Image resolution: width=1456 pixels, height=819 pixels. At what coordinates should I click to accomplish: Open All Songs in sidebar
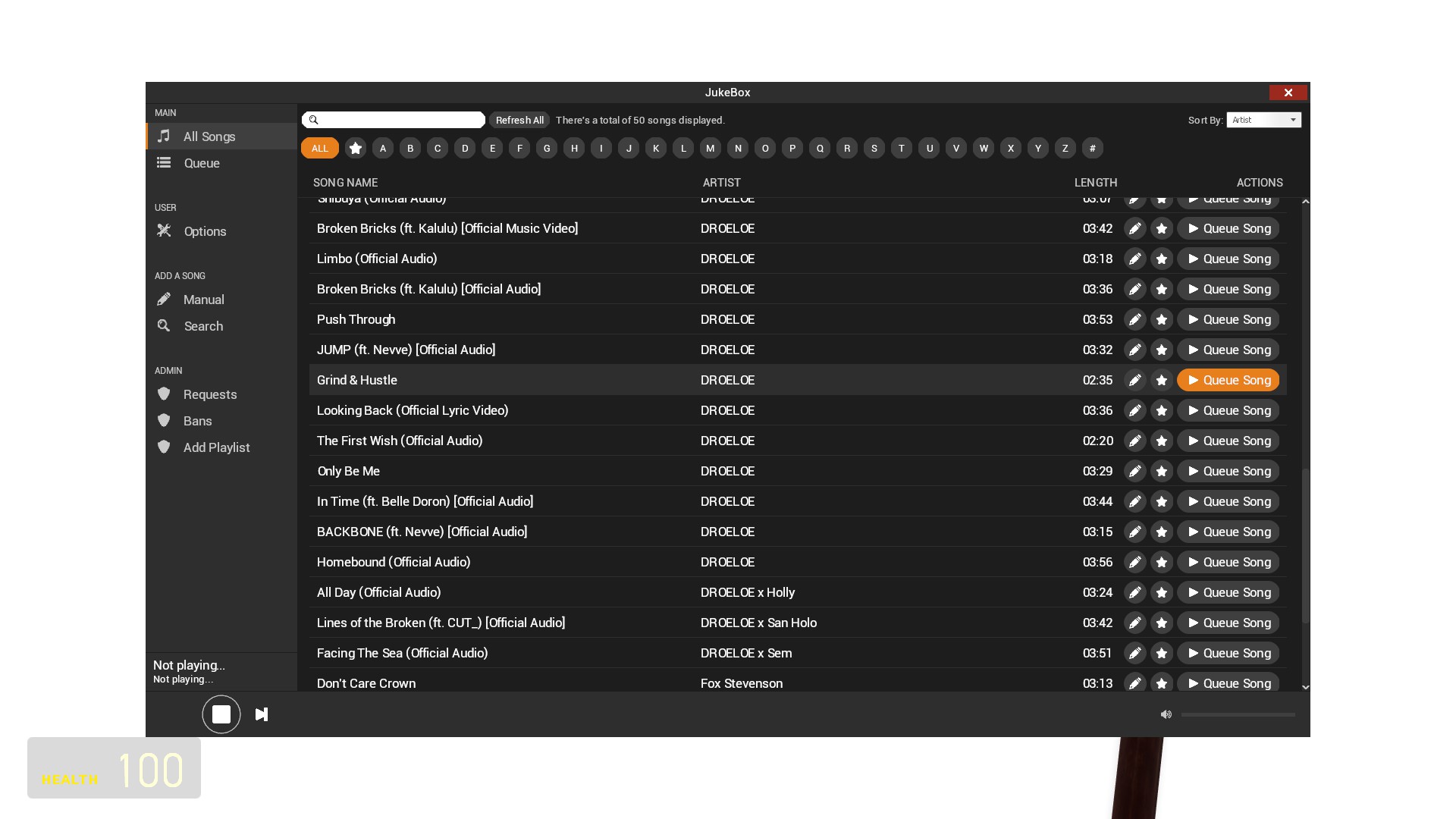(221, 136)
